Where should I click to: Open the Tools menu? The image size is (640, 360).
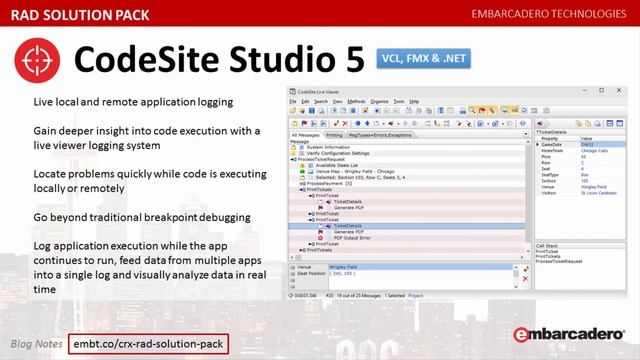coord(399,101)
